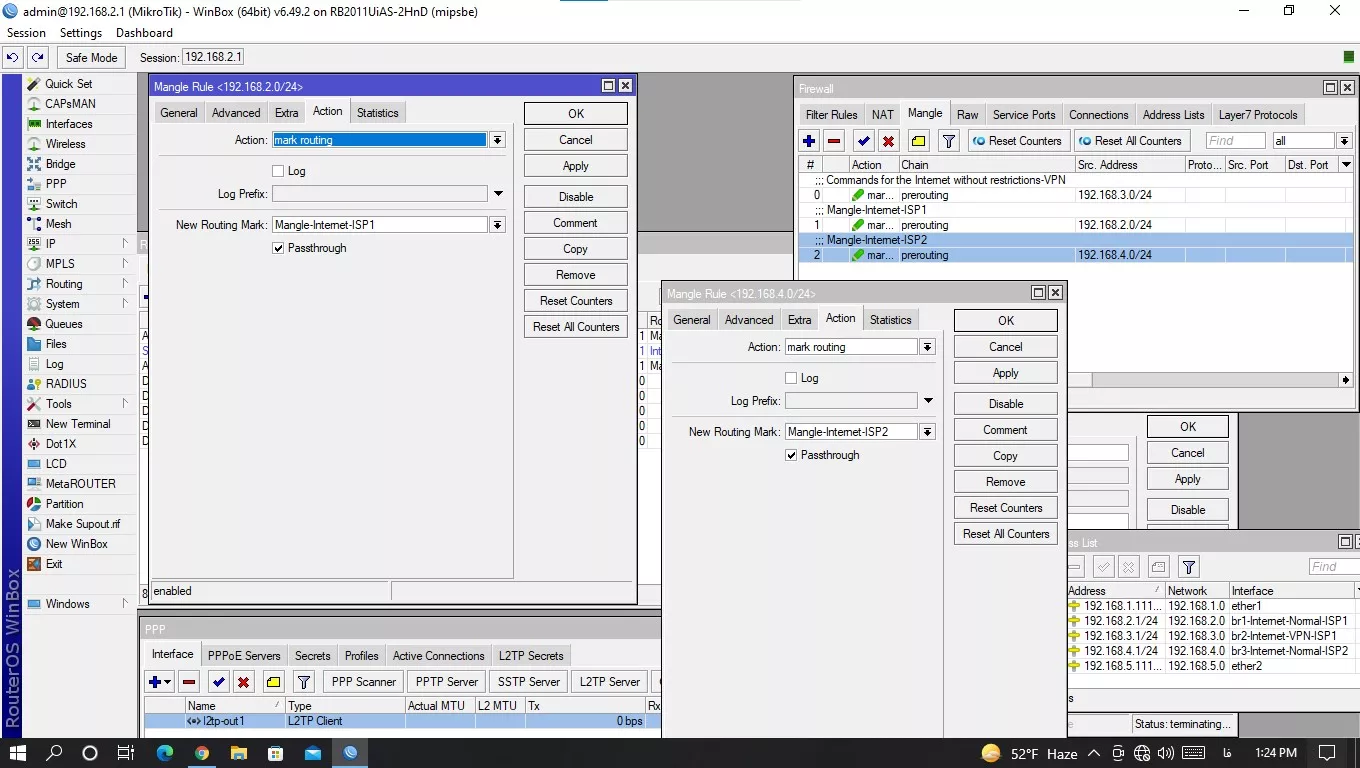Open the Secrets tab in PPP window
This screenshot has width=1360, height=768.
pos(312,656)
